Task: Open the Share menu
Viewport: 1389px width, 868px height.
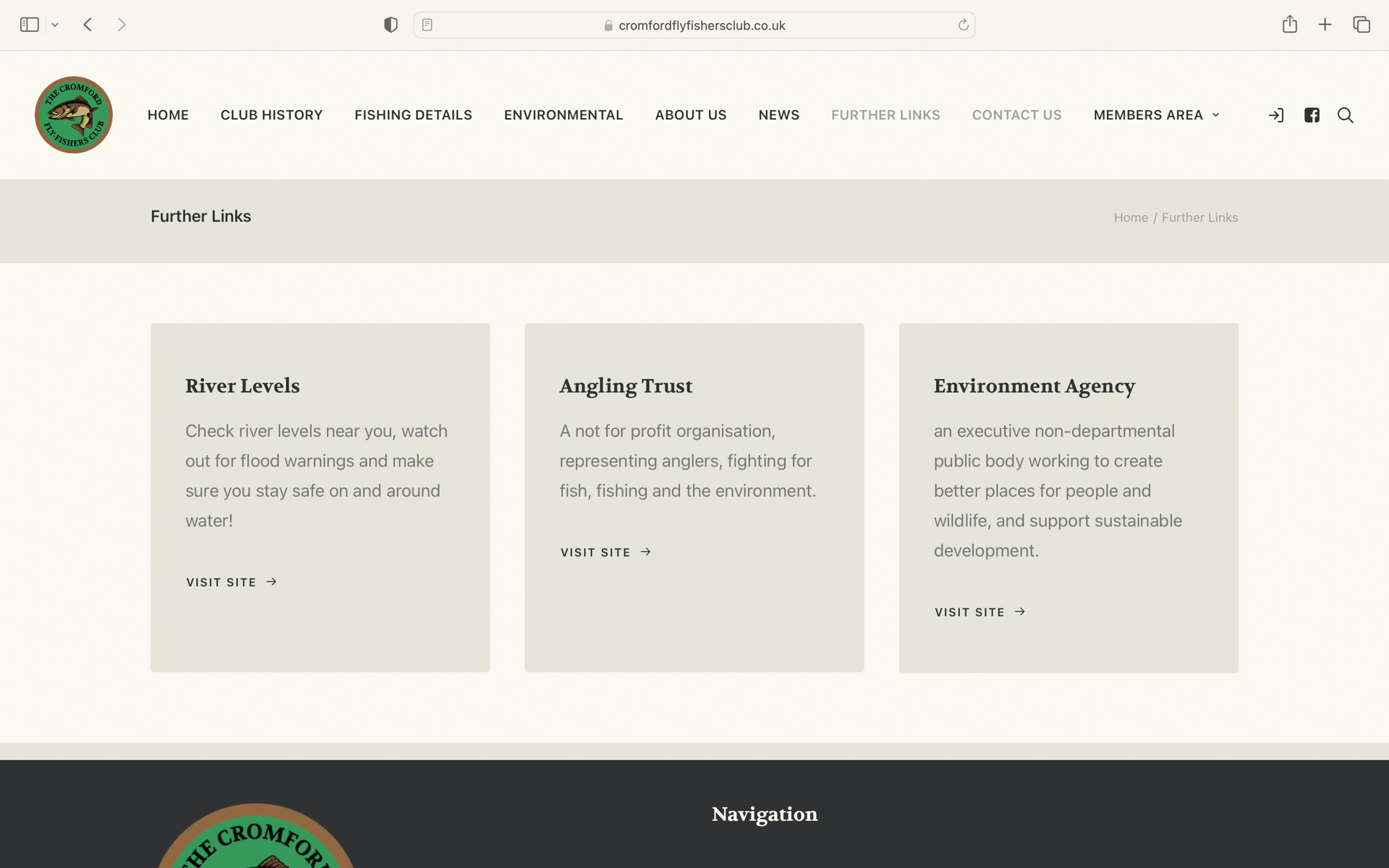Action: [x=1290, y=24]
